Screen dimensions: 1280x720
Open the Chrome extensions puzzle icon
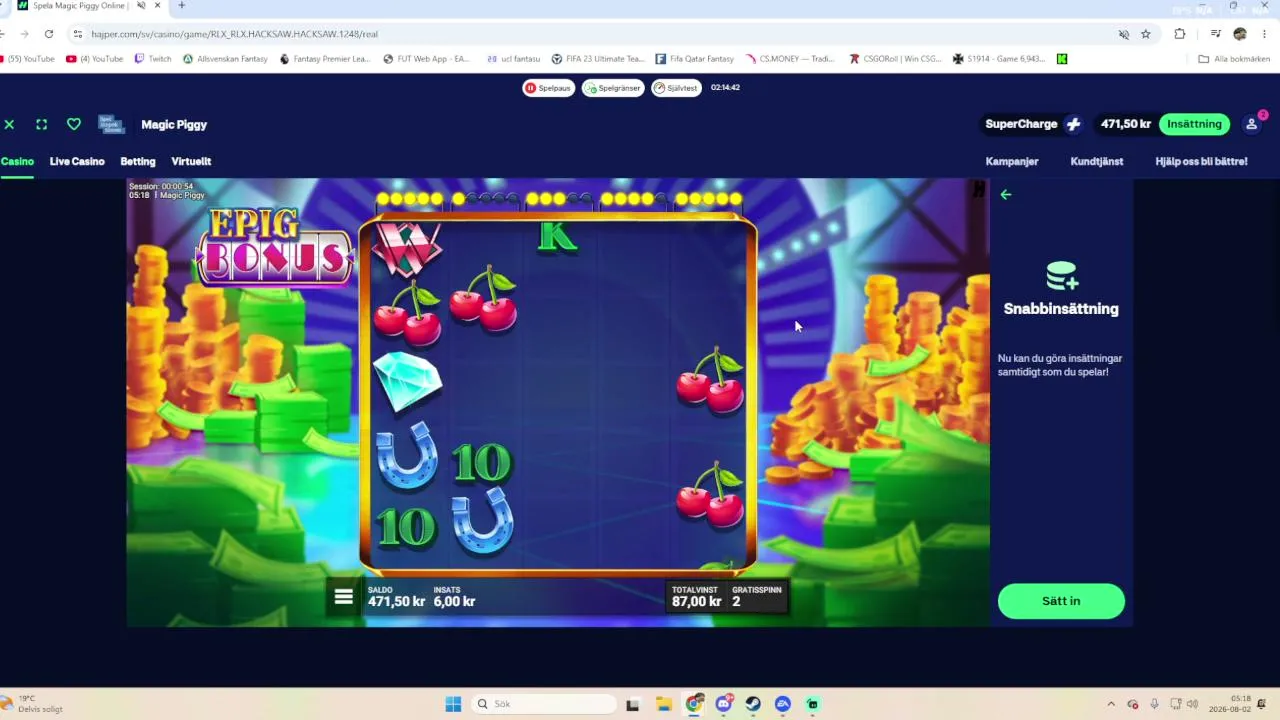(x=1180, y=34)
